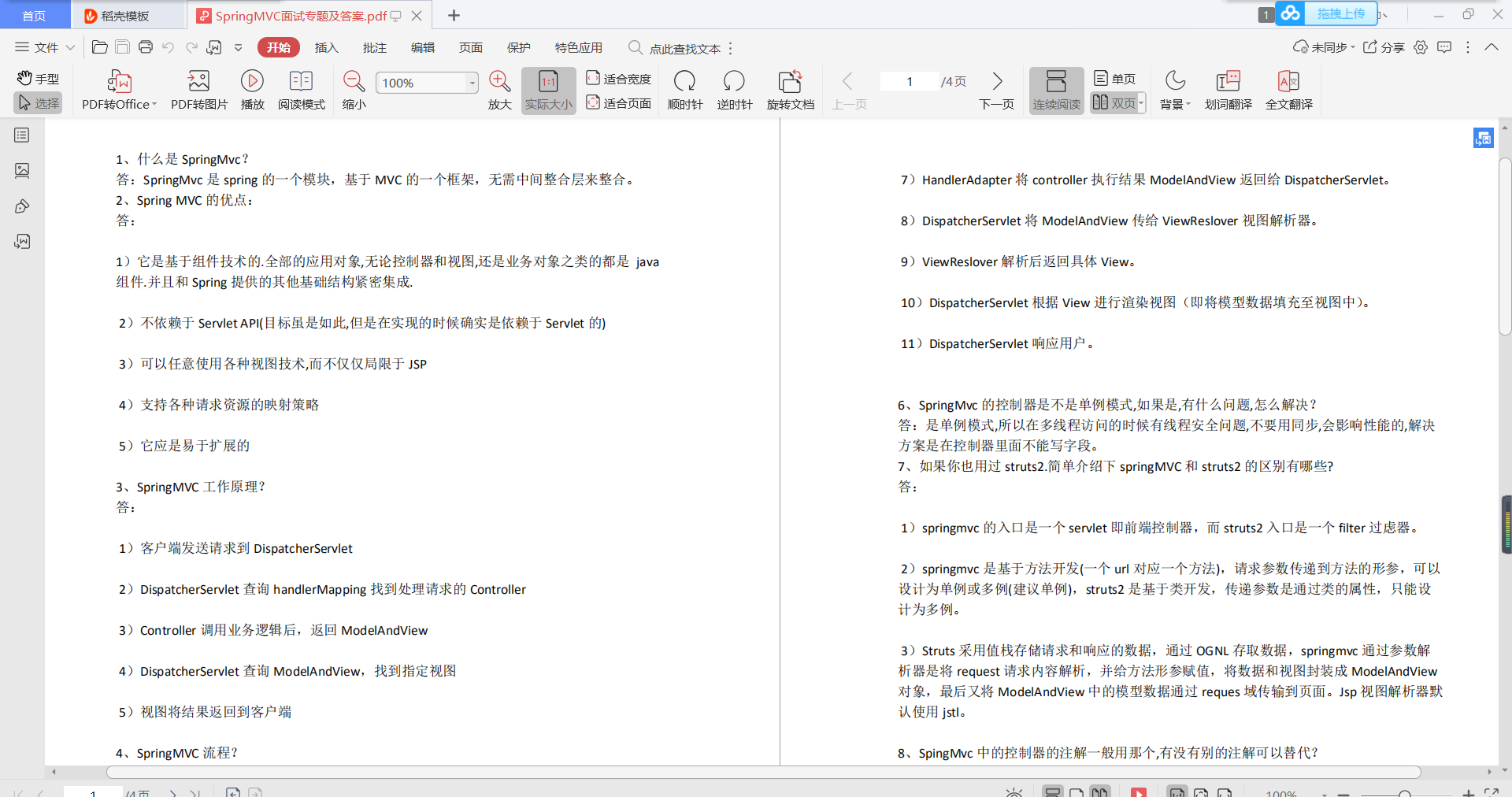Viewport: 1512px width, 797px height.
Task: Open the 双页 layout dropdown arrow
Action: point(1141,103)
